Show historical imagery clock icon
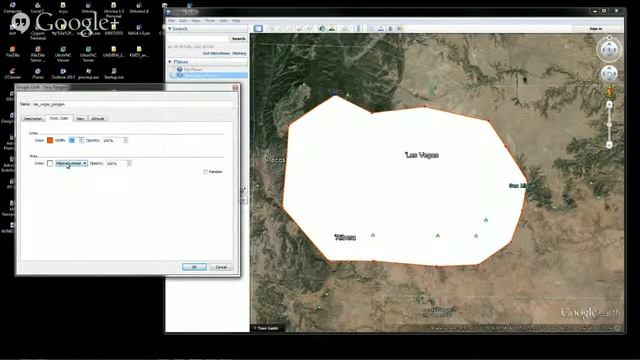 (x=322, y=29)
